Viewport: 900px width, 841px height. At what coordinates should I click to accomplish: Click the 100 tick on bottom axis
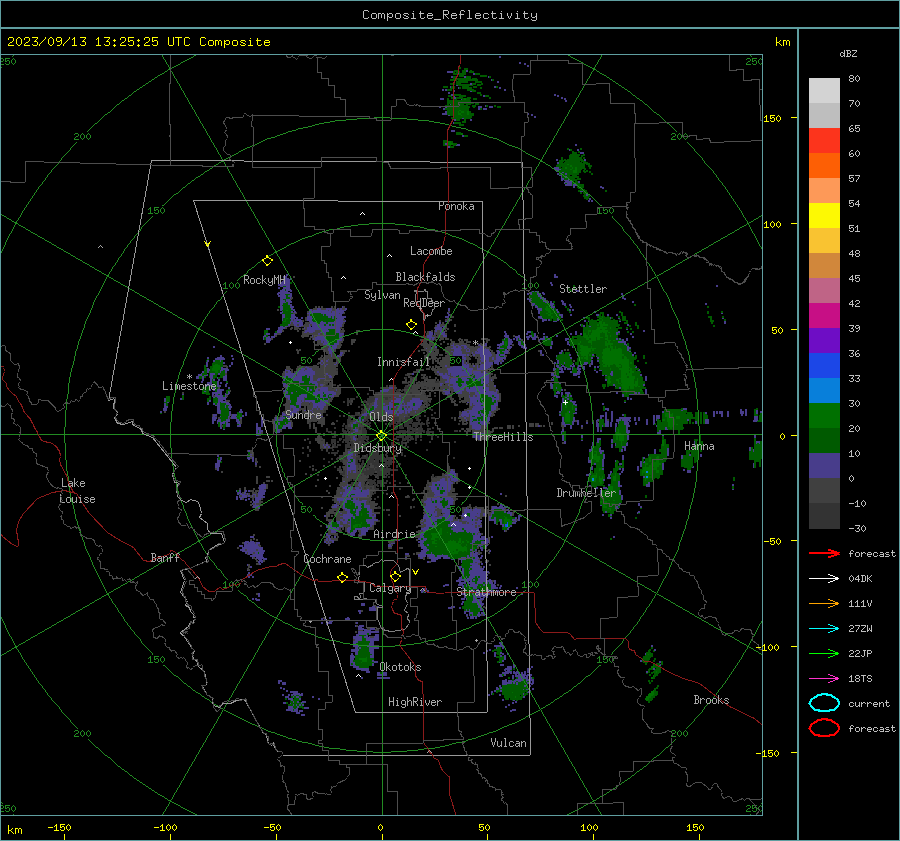(589, 827)
